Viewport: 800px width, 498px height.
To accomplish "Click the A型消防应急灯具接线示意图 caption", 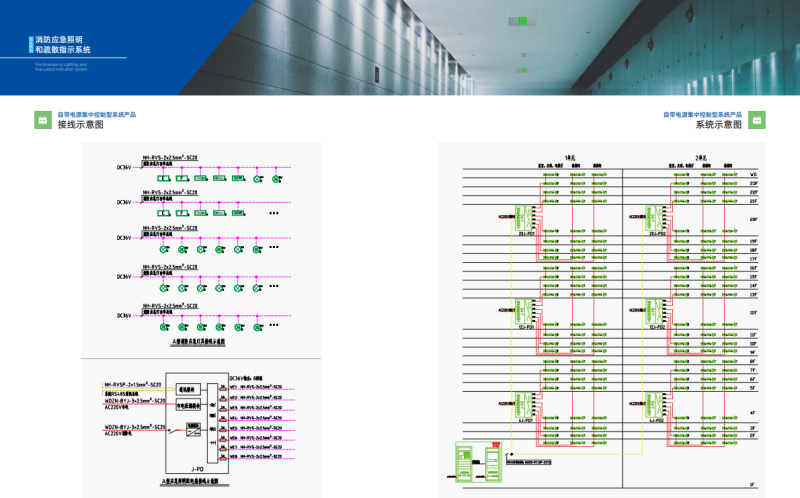I will coord(197,341).
